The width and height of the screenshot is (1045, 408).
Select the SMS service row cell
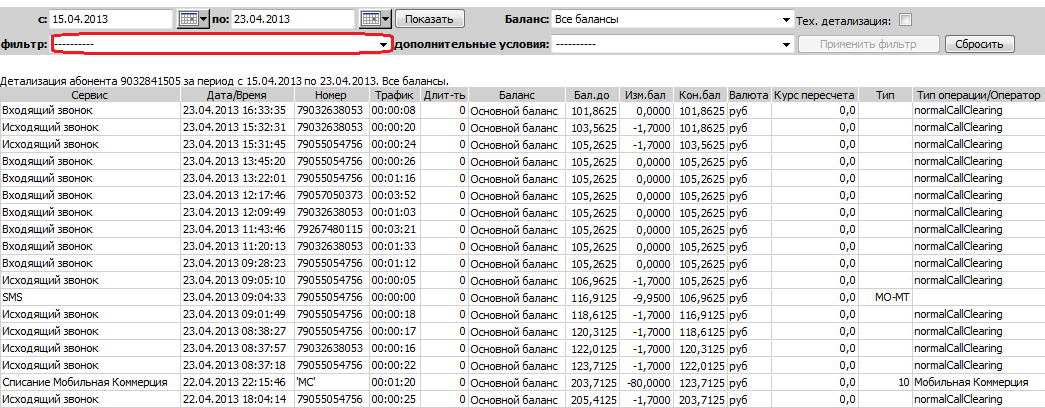click(90, 297)
